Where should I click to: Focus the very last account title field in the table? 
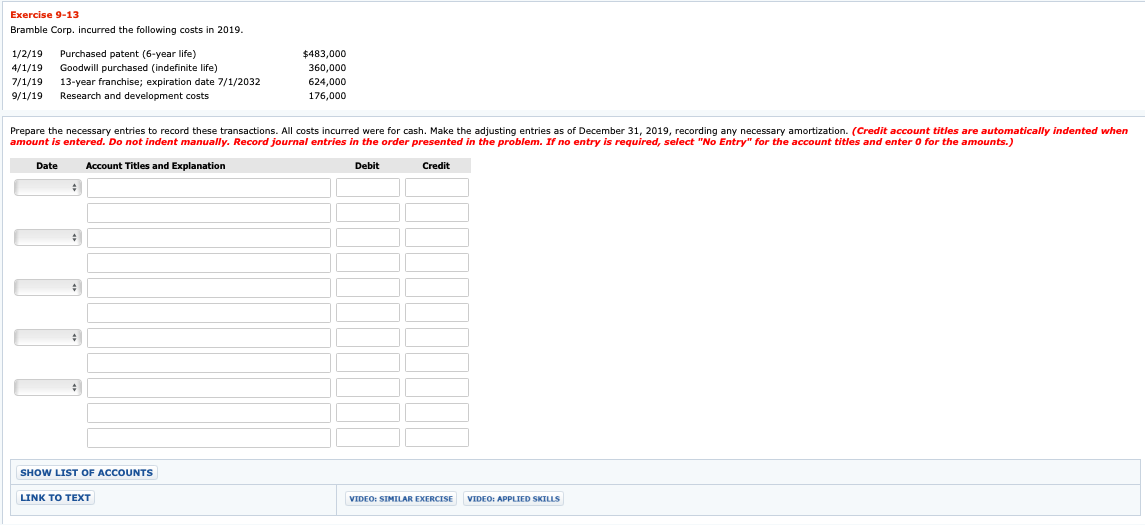[209, 437]
